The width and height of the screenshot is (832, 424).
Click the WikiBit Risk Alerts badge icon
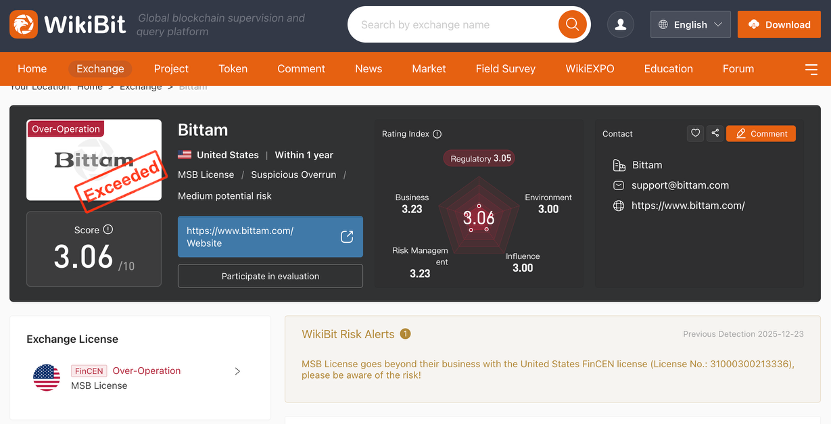405,334
